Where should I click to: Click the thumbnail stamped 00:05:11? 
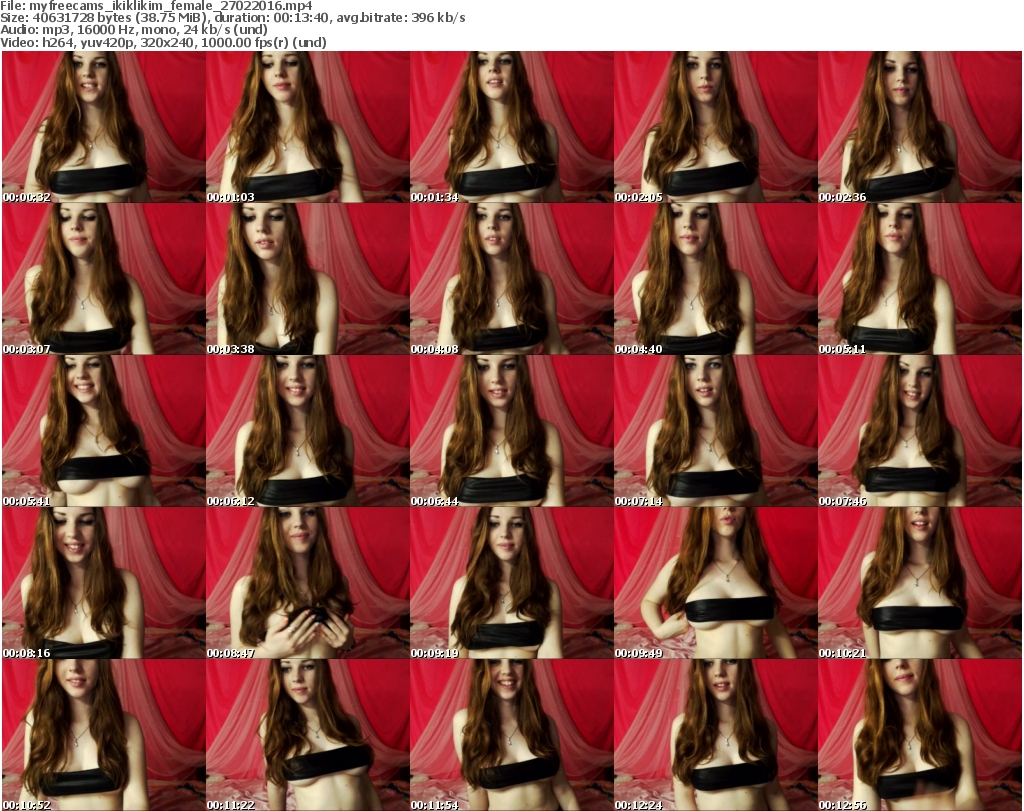click(x=920, y=279)
